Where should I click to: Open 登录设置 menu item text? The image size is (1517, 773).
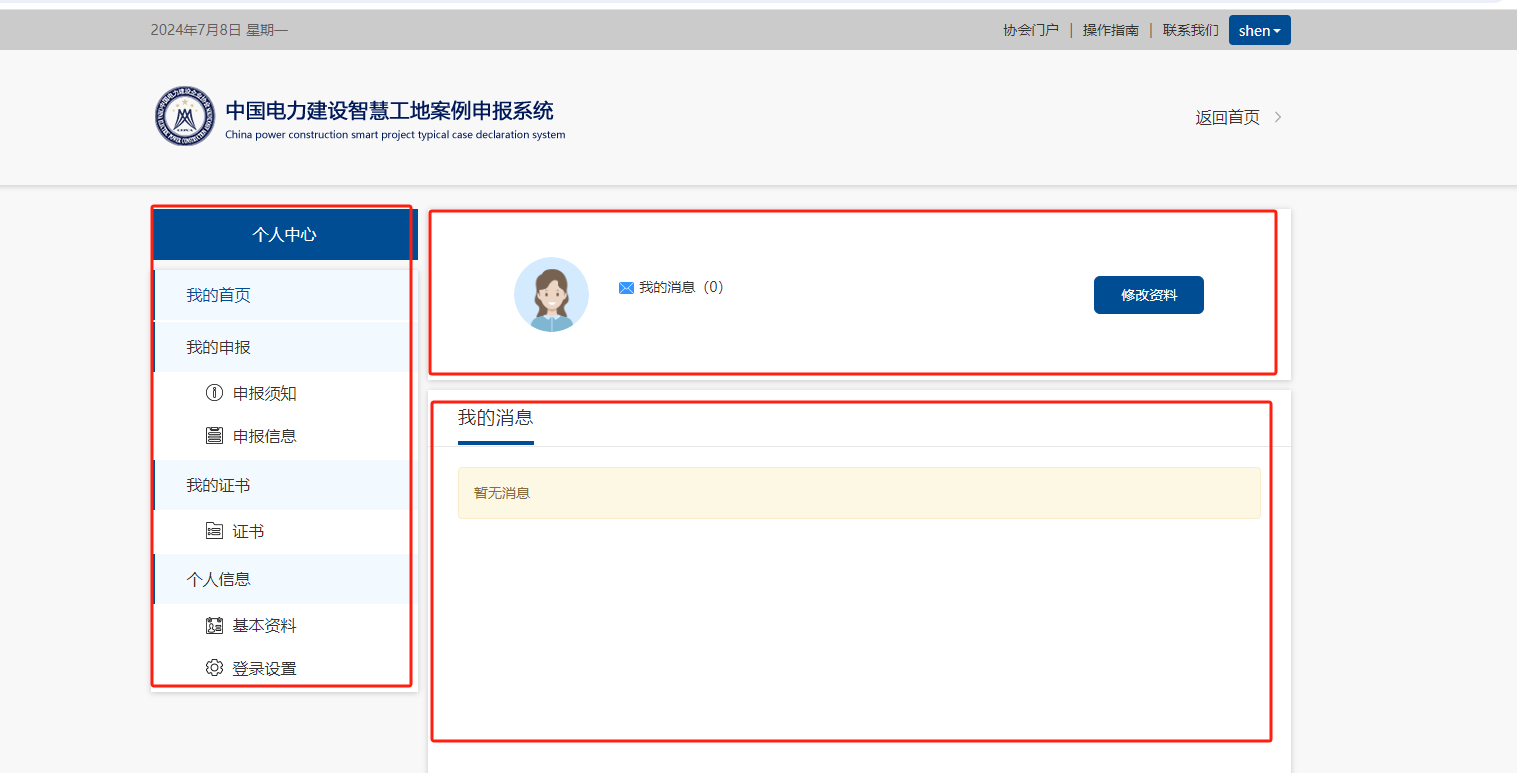[x=265, y=669]
